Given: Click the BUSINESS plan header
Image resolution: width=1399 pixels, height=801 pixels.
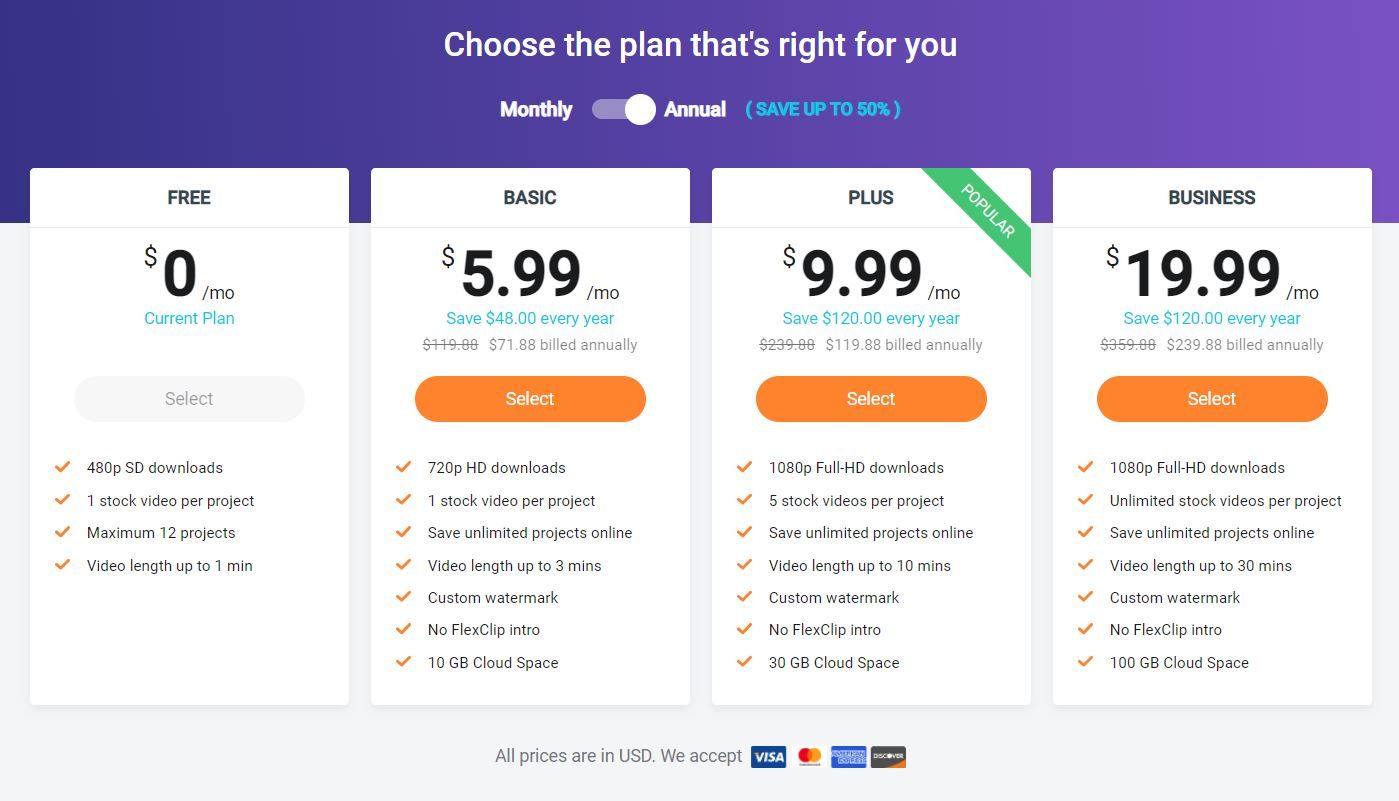Looking at the screenshot, I should pos(1212,197).
